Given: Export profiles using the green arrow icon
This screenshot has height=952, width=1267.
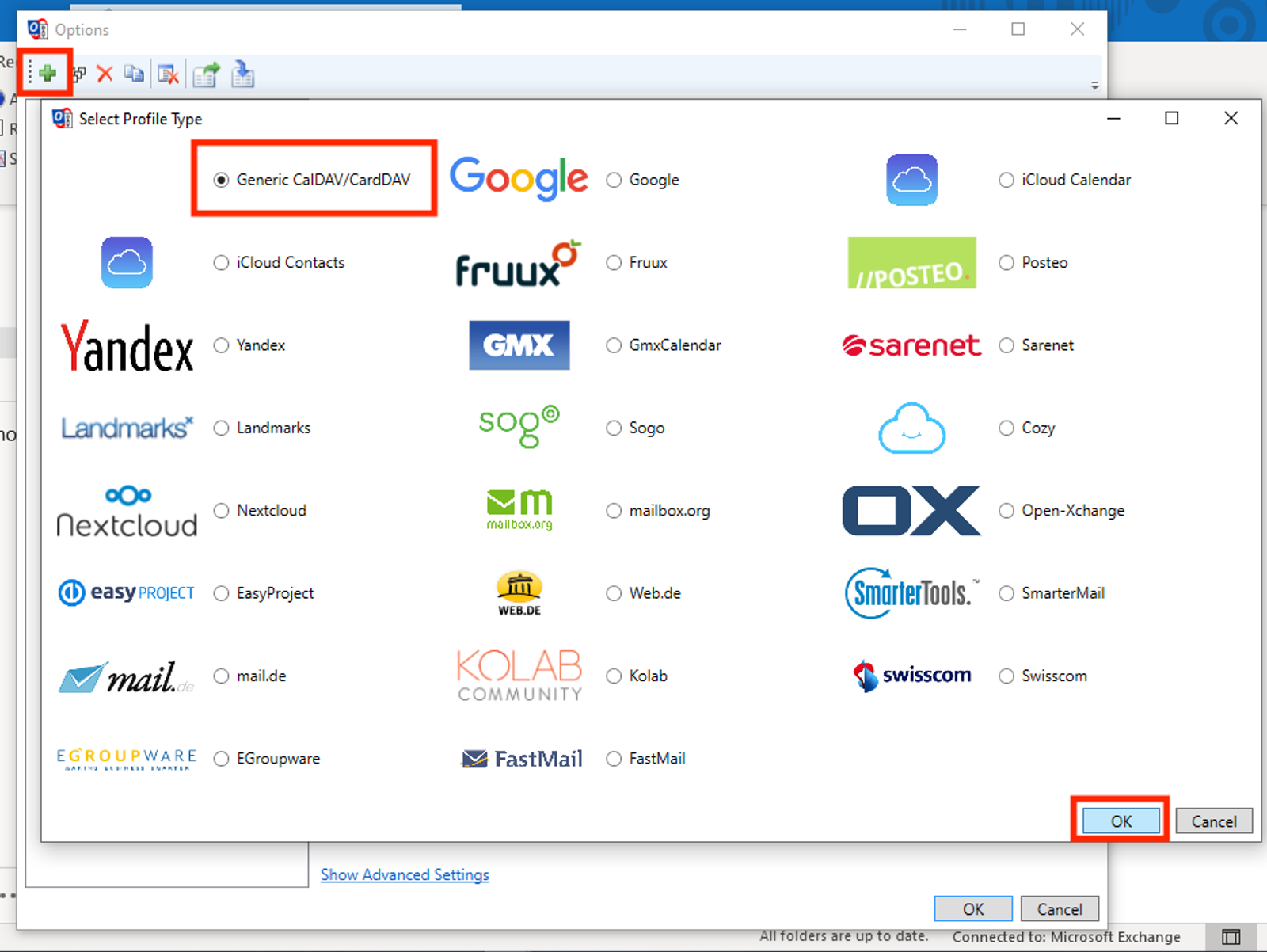Looking at the screenshot, I should tap(206, 74).
